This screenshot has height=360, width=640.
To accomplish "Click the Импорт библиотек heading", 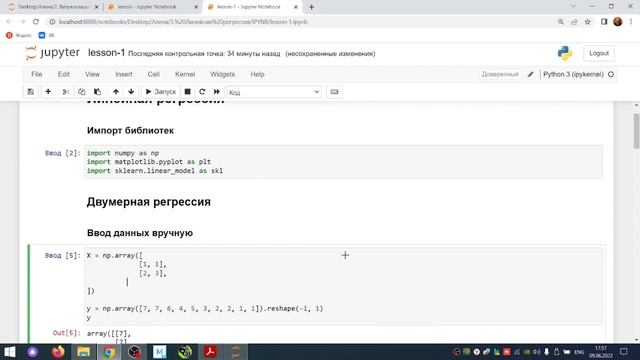I will click(130, 131).
